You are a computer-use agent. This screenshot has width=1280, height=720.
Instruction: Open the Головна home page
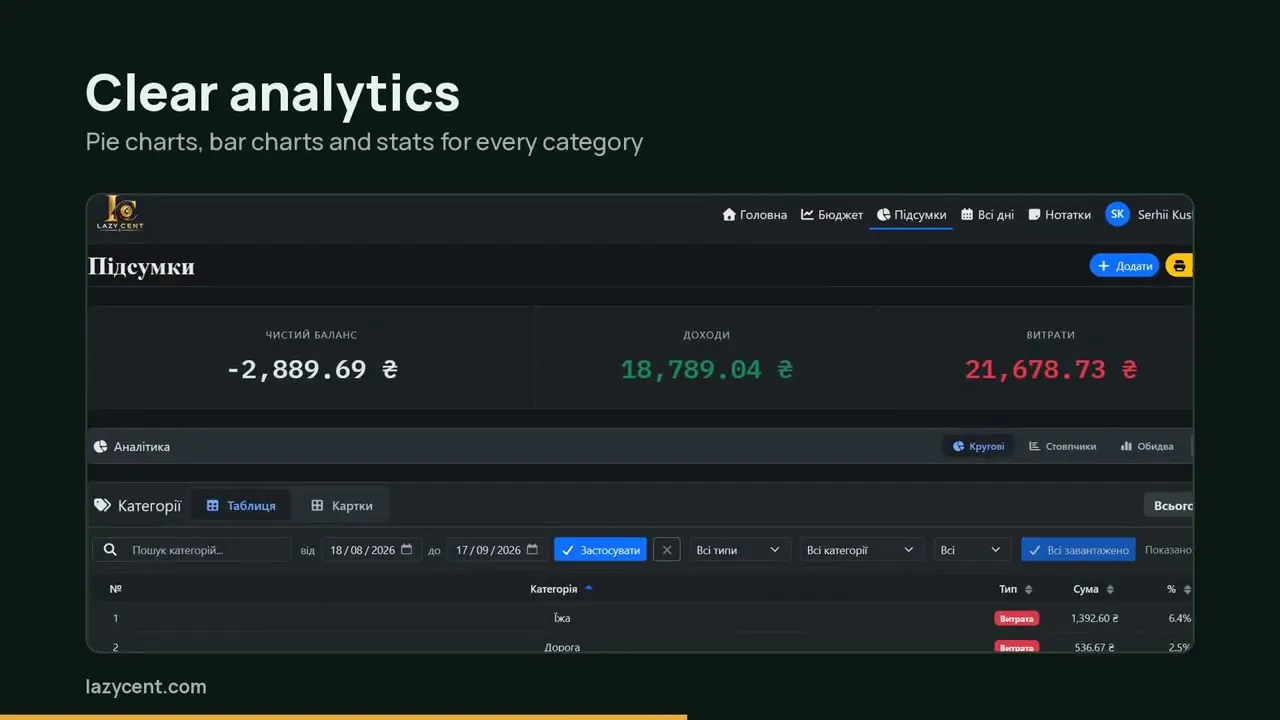tap(755, 215)
